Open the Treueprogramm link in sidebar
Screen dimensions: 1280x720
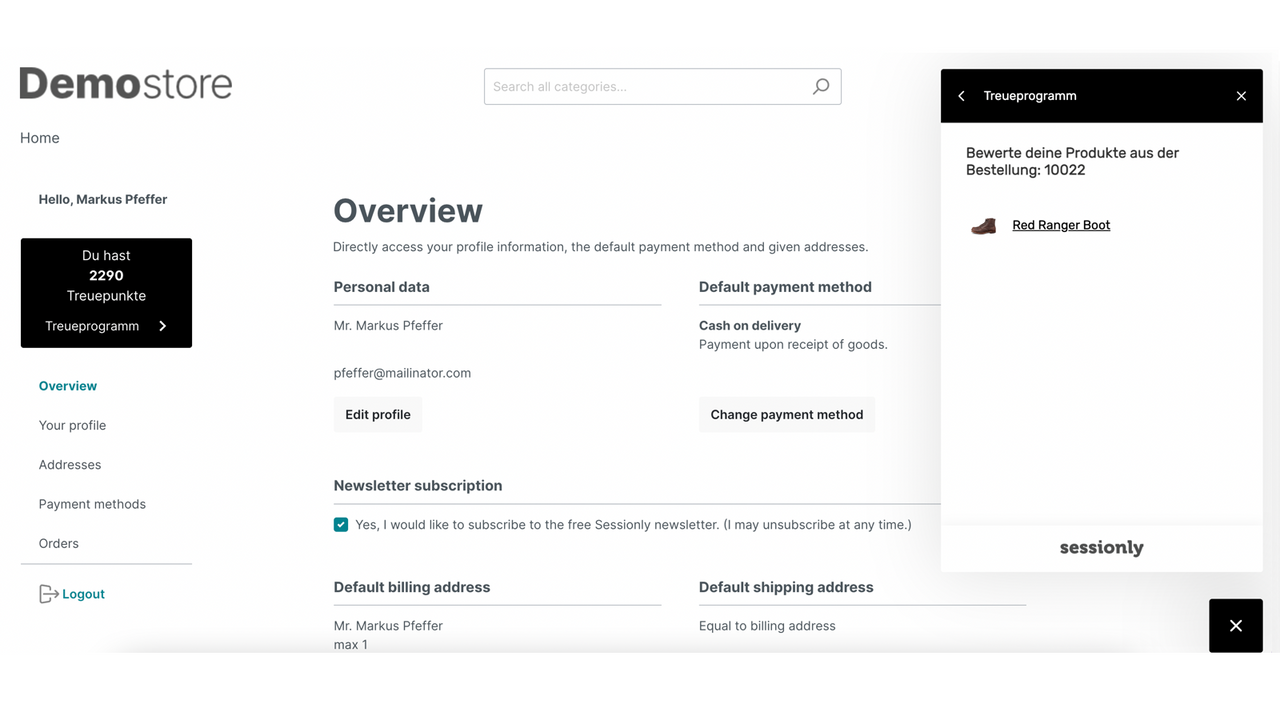(92, 326)
